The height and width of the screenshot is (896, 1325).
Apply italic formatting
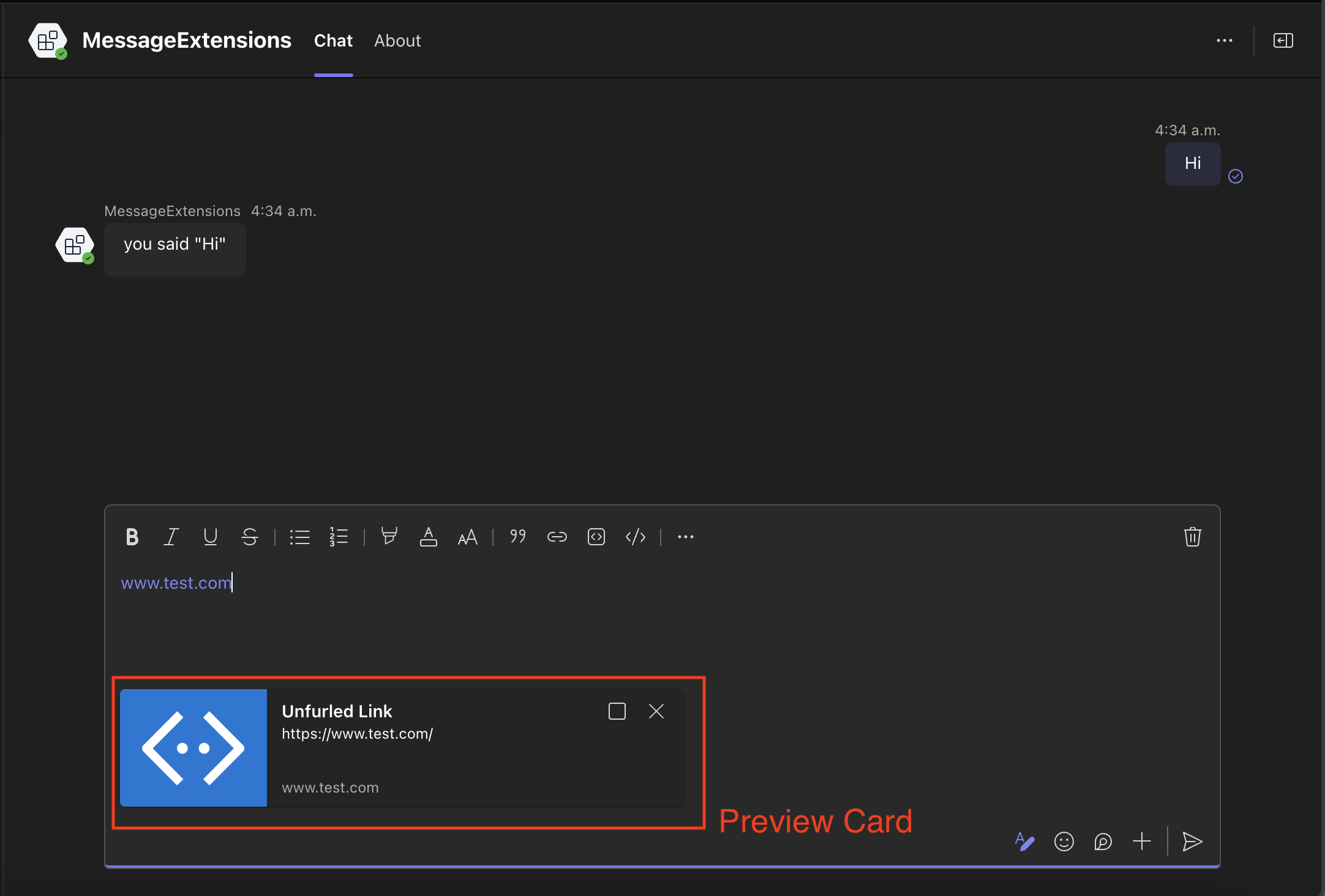click(171, 537)
